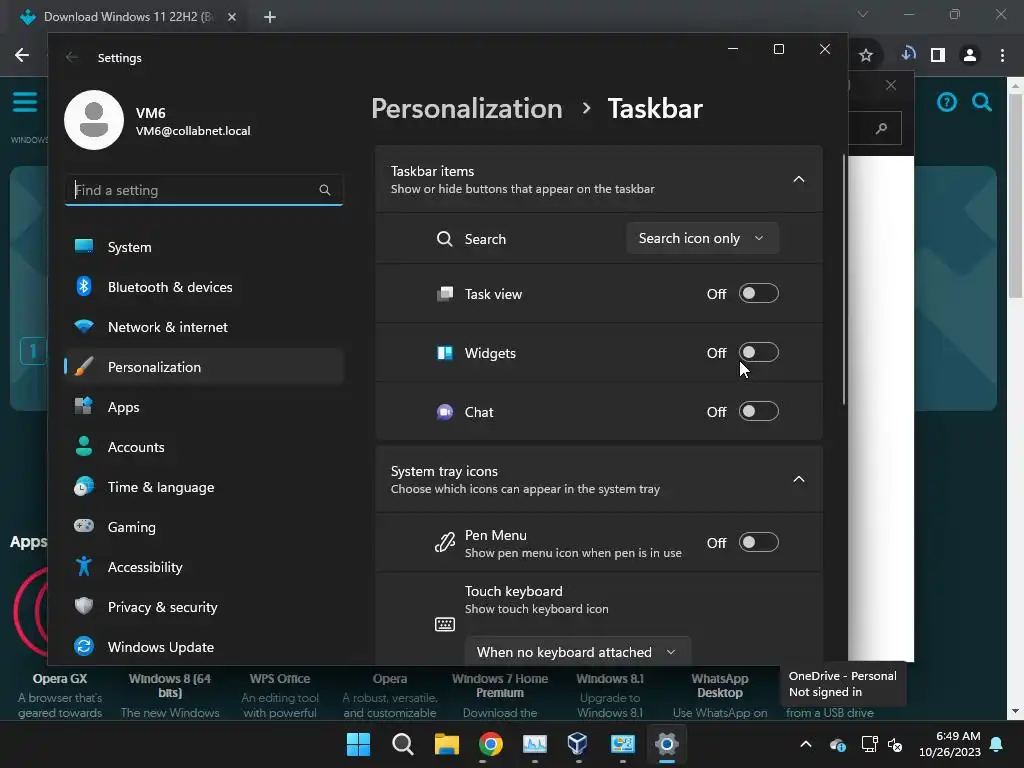Open website hamburger menu in Chrome
The width and height of the screenshot is (1024, 768).
click(x=25, y=102)
